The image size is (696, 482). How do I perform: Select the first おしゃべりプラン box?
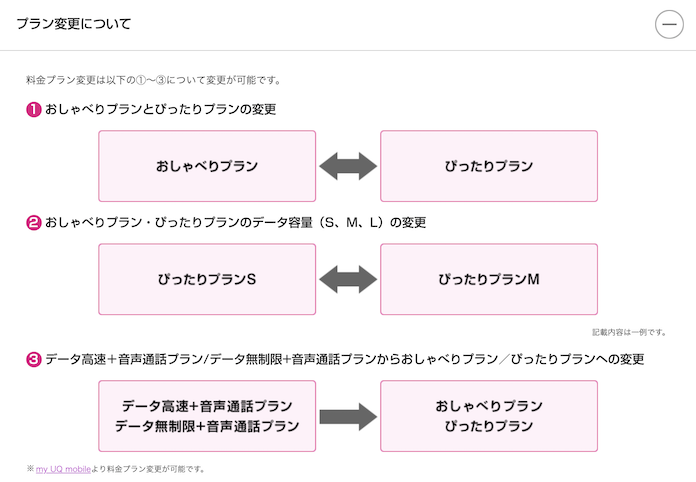click(207, 166)
